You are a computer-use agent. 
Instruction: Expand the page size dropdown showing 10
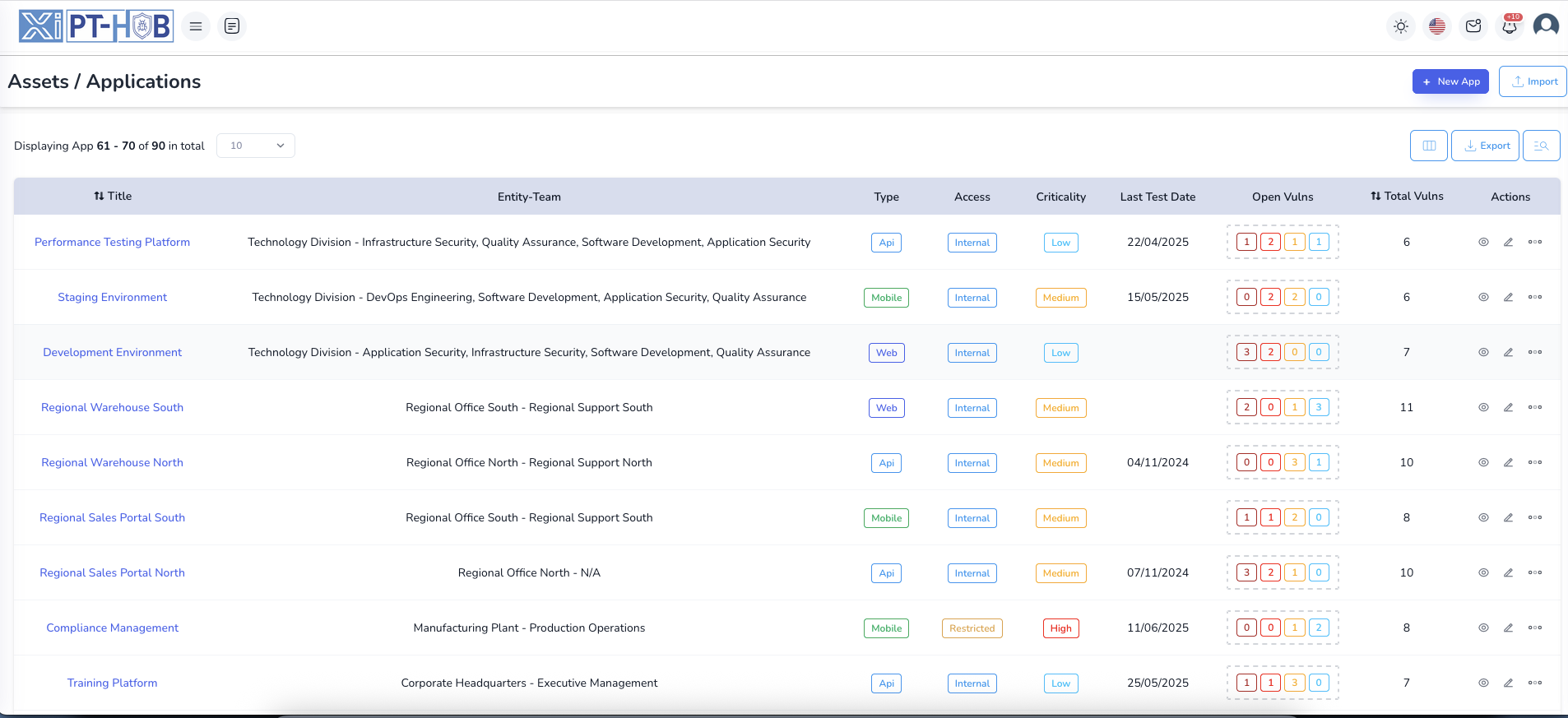point(256,146)
